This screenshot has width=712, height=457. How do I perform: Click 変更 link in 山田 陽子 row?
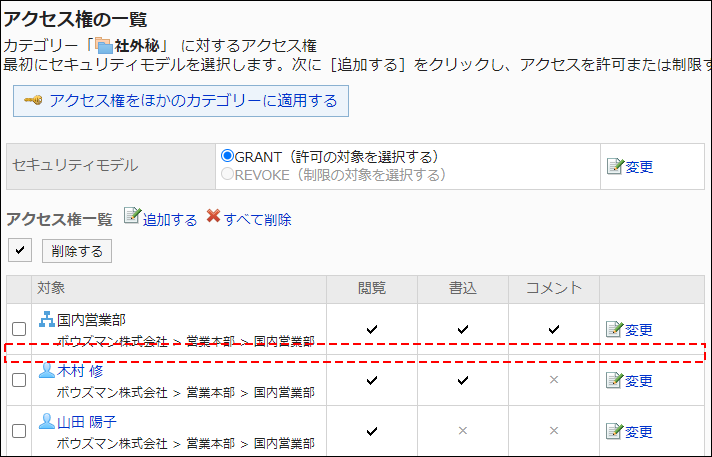tap(638, 432)
